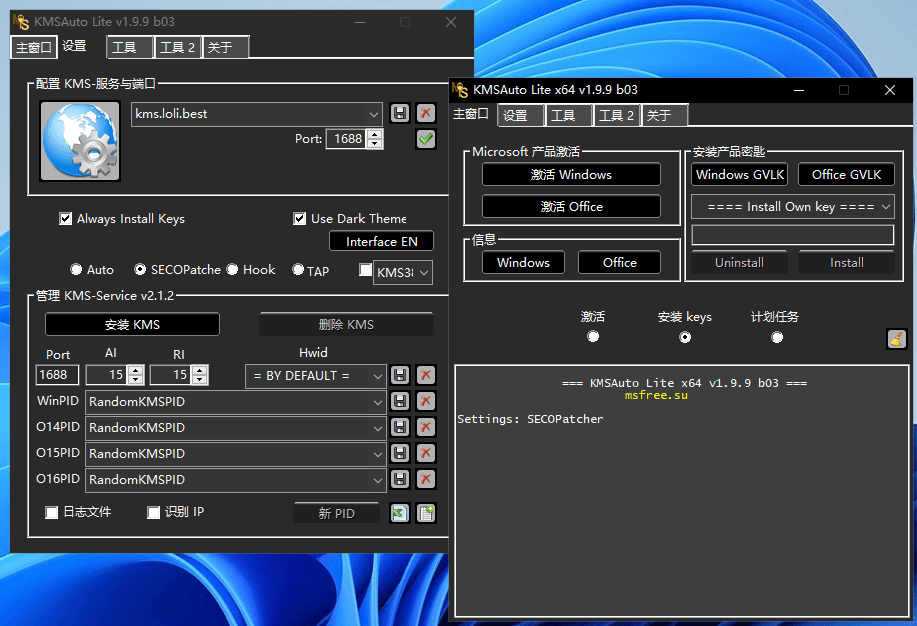Open 工具 2 tab in the x64 window
917x626 pixels.
pyautogui.click(x=616, y=115)
